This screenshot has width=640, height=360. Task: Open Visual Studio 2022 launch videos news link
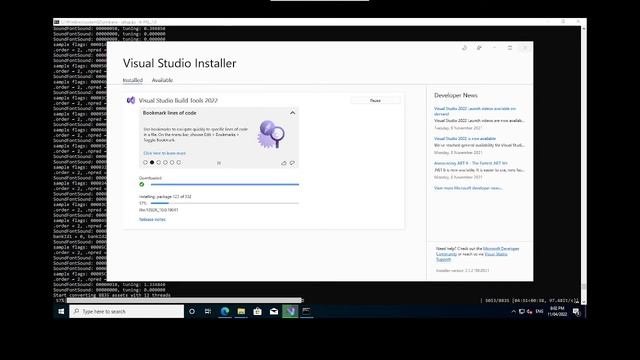(475, 111)
